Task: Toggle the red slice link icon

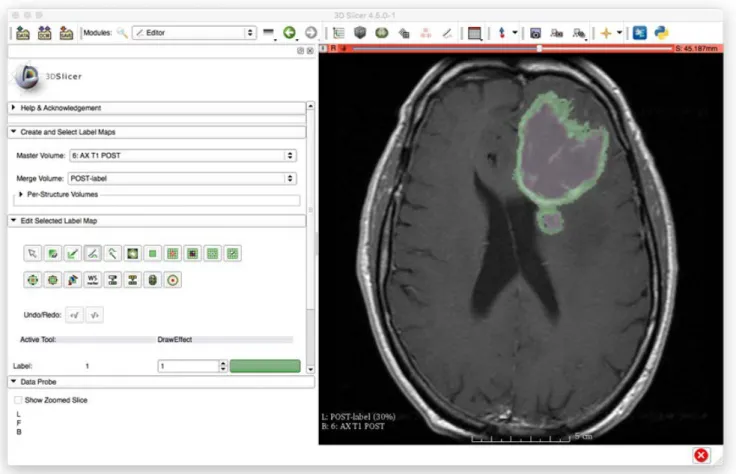Action: tap(343, 48)
